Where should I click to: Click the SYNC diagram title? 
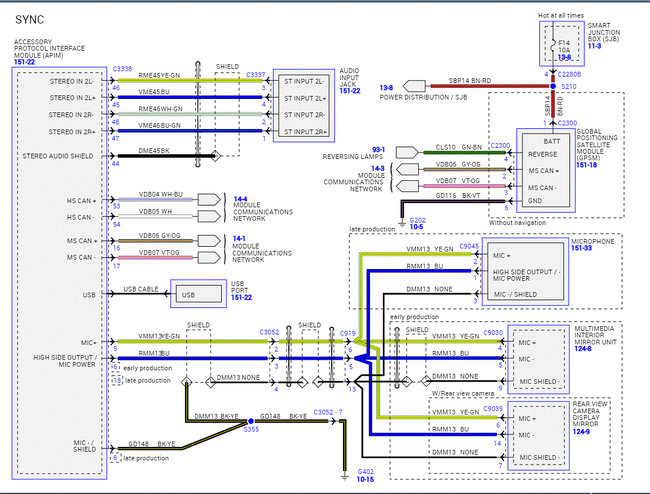[29, 19]
